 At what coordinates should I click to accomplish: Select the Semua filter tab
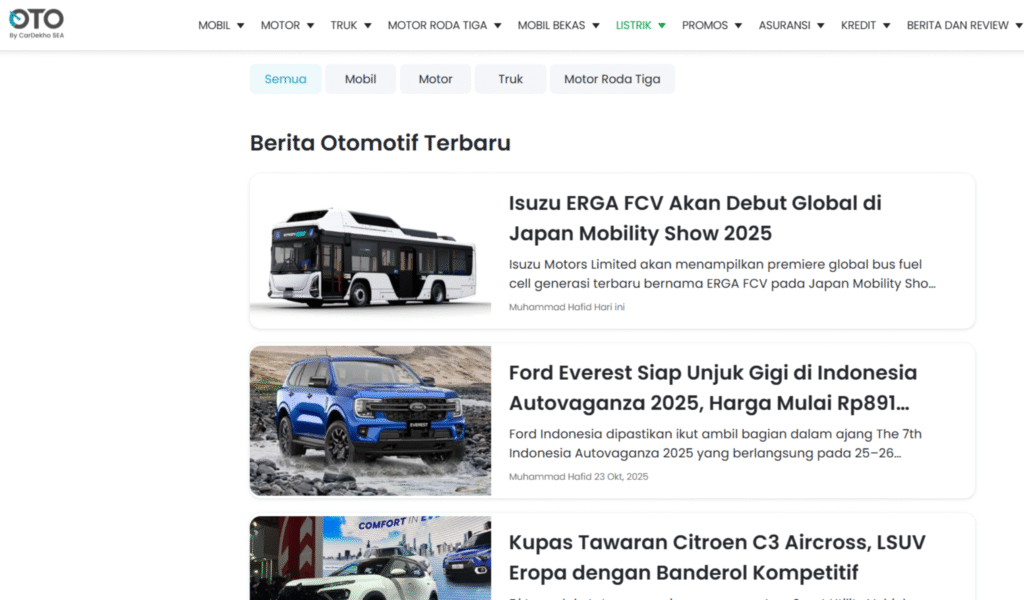[285, 79]
